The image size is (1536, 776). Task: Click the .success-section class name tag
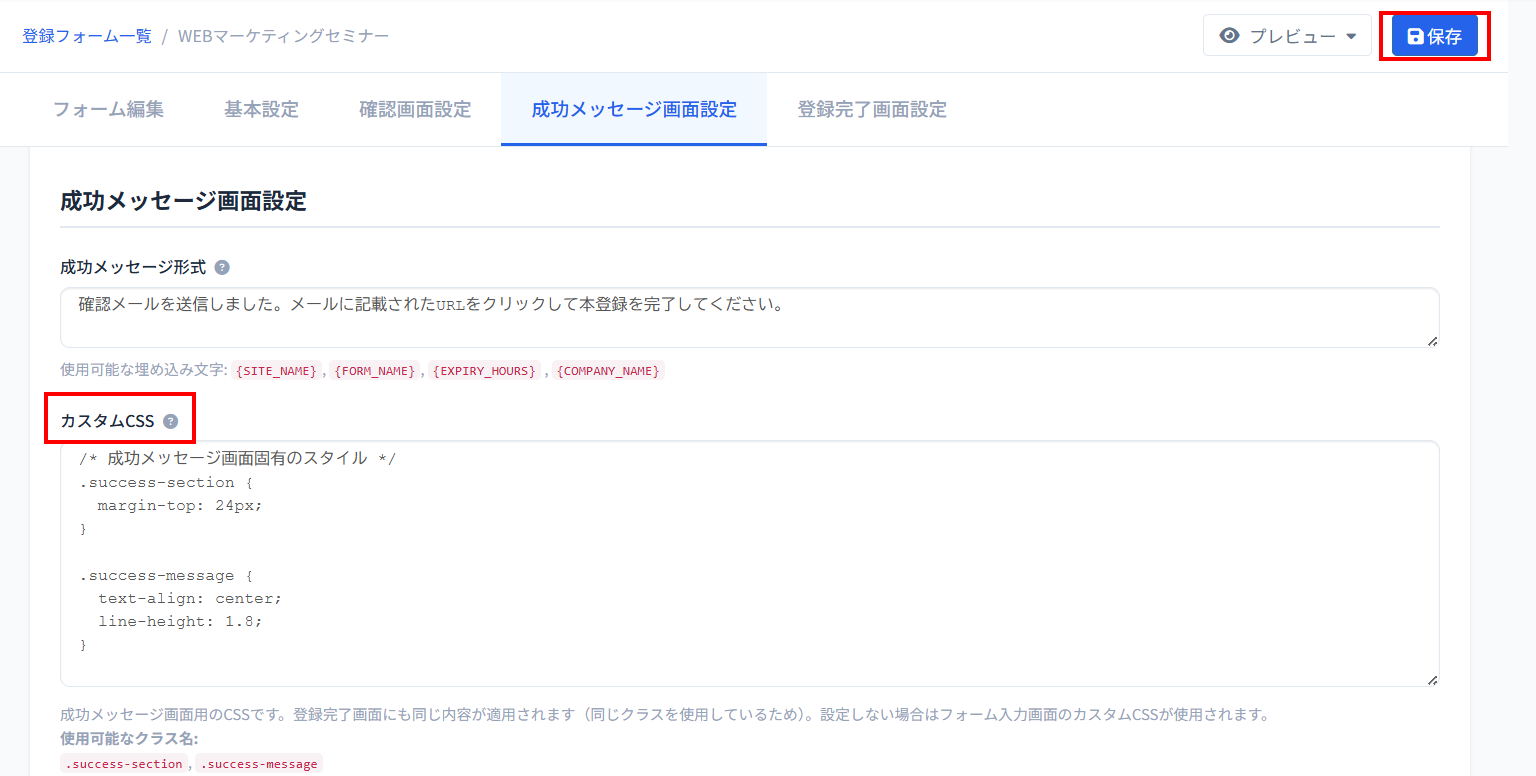(123, 764)
